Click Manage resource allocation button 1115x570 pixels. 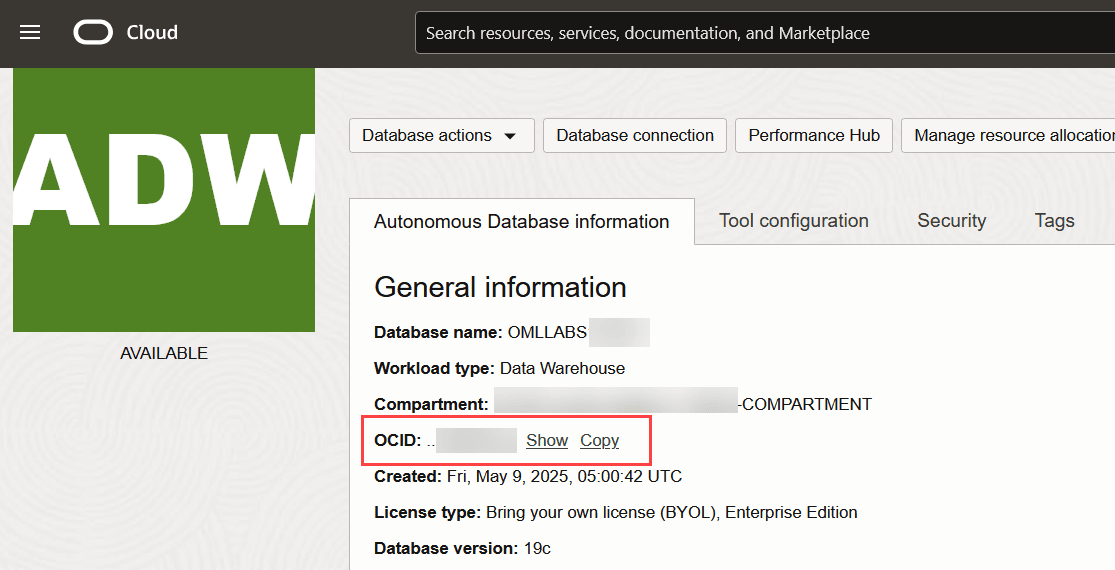click(x=1008, y=136)
